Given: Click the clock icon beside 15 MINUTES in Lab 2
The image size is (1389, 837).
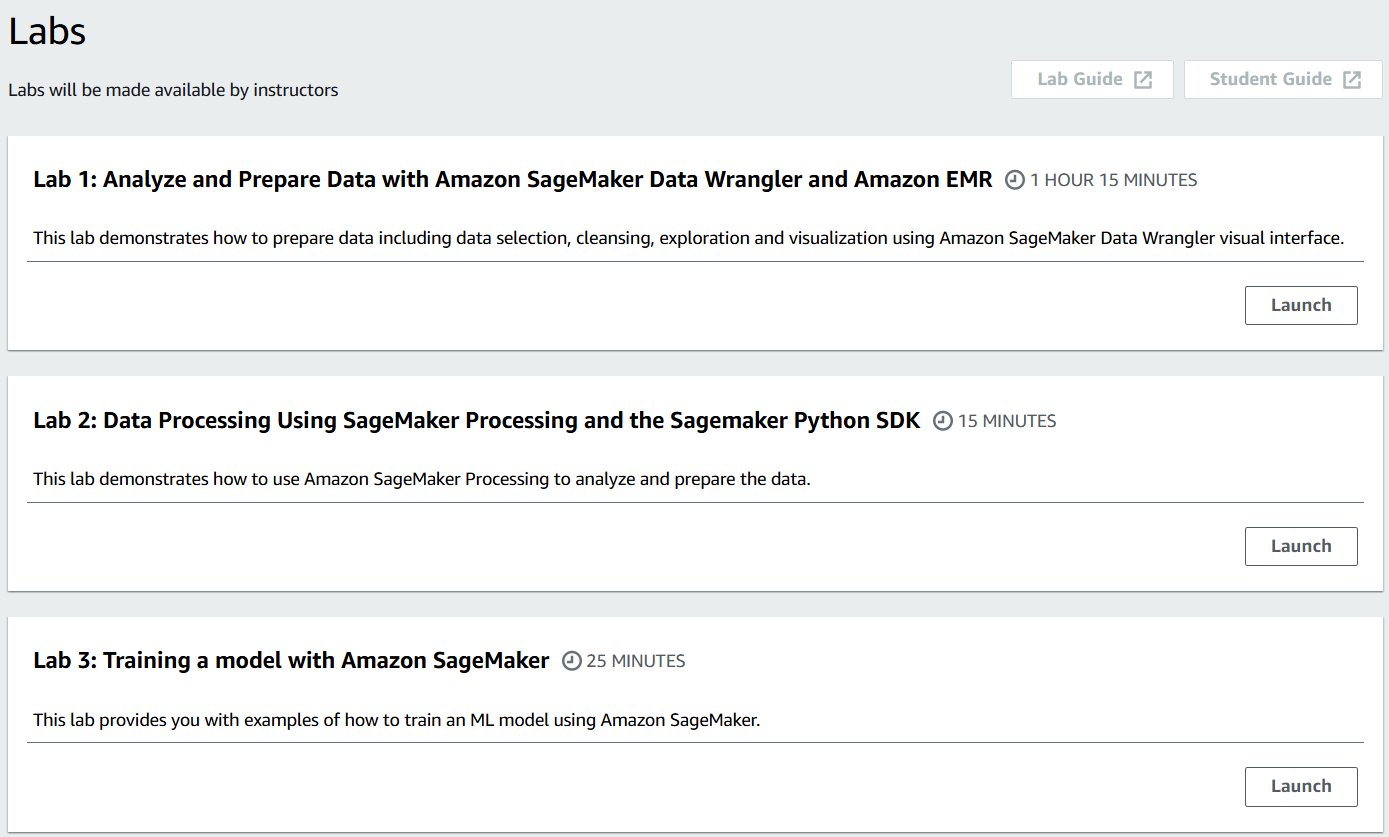Looking at the screenshot, I should pyautogui.click(x=943, y=421).
